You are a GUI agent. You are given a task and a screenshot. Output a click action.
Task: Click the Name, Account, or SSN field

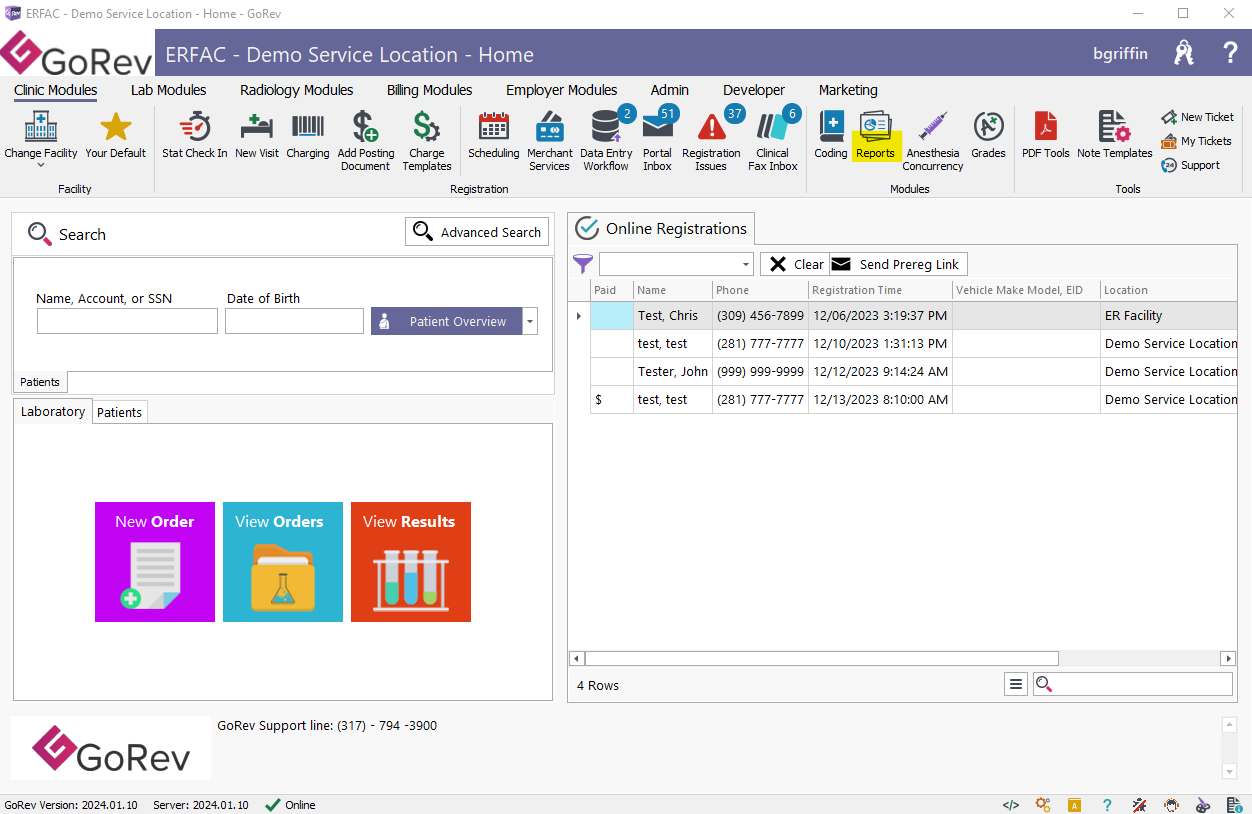coord(127,321)
